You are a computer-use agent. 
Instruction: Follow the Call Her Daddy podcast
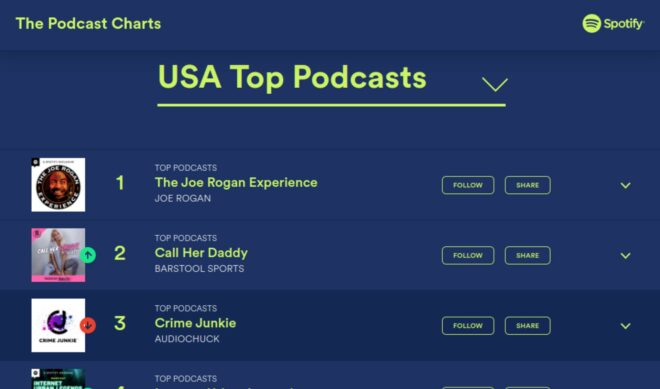pyautogui.click(x=468, y=256)
